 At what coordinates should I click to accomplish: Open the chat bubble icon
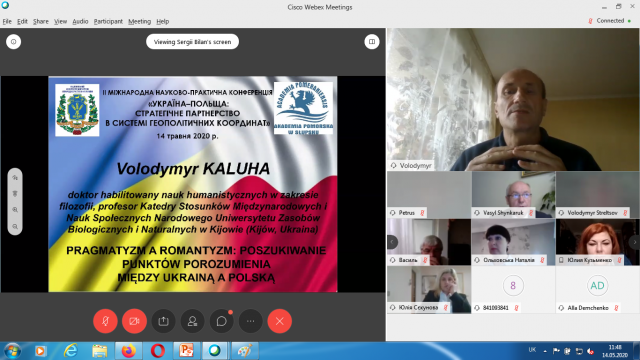[221, 321]
